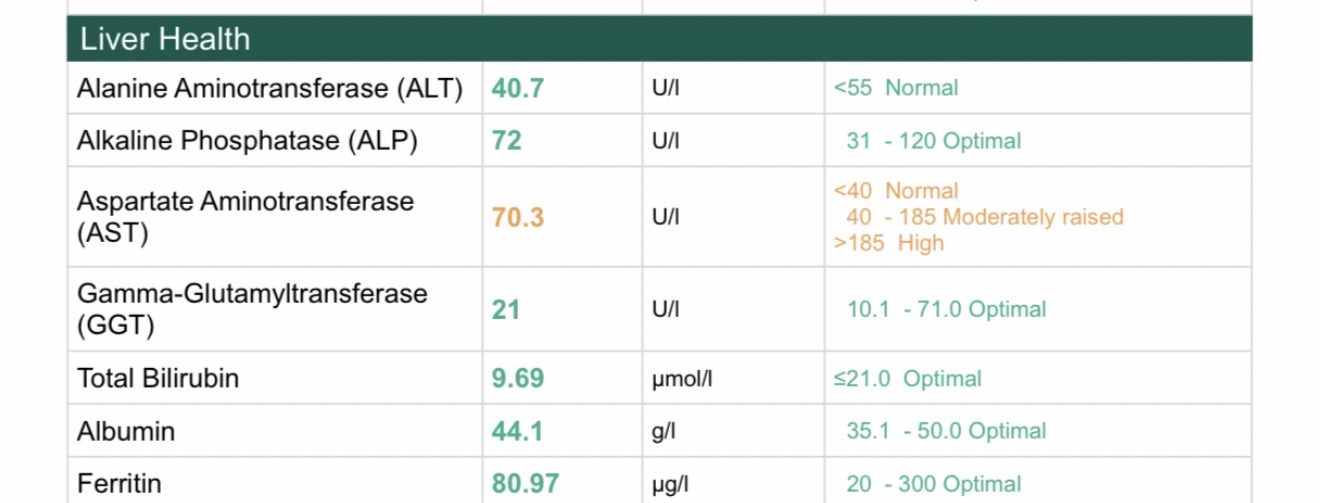Click the ALP result value 72
This screenshot has height=503, width=1320.
pyautogui.click(x=506, y=141)
